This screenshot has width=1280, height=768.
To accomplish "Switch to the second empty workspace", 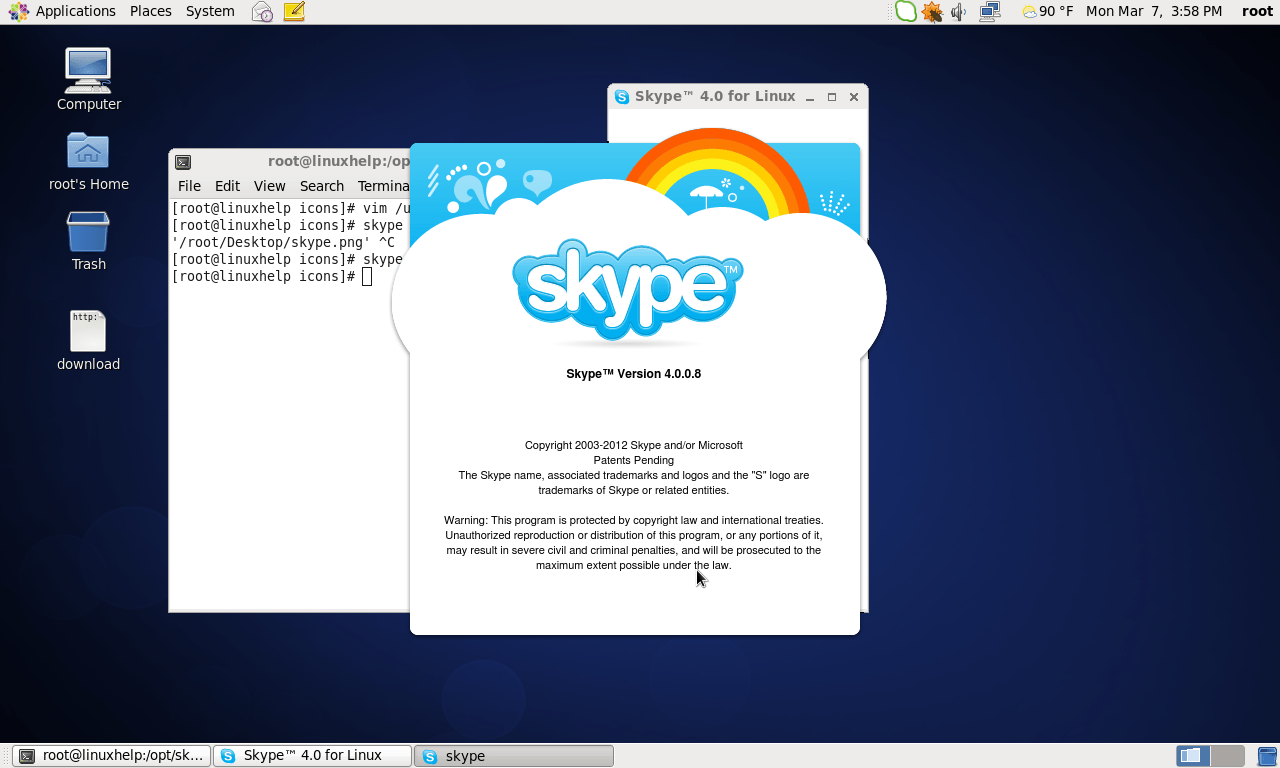I will tap(1228, 756).
